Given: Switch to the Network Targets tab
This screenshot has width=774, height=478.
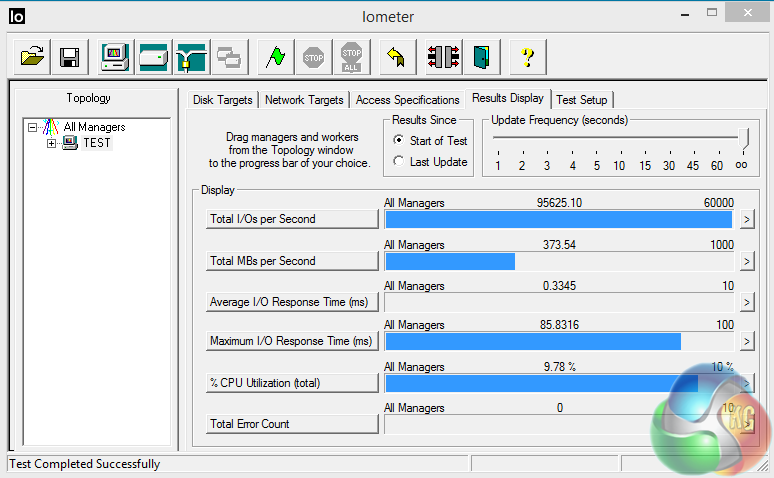Looking at the screenshot, I should 304,100.
